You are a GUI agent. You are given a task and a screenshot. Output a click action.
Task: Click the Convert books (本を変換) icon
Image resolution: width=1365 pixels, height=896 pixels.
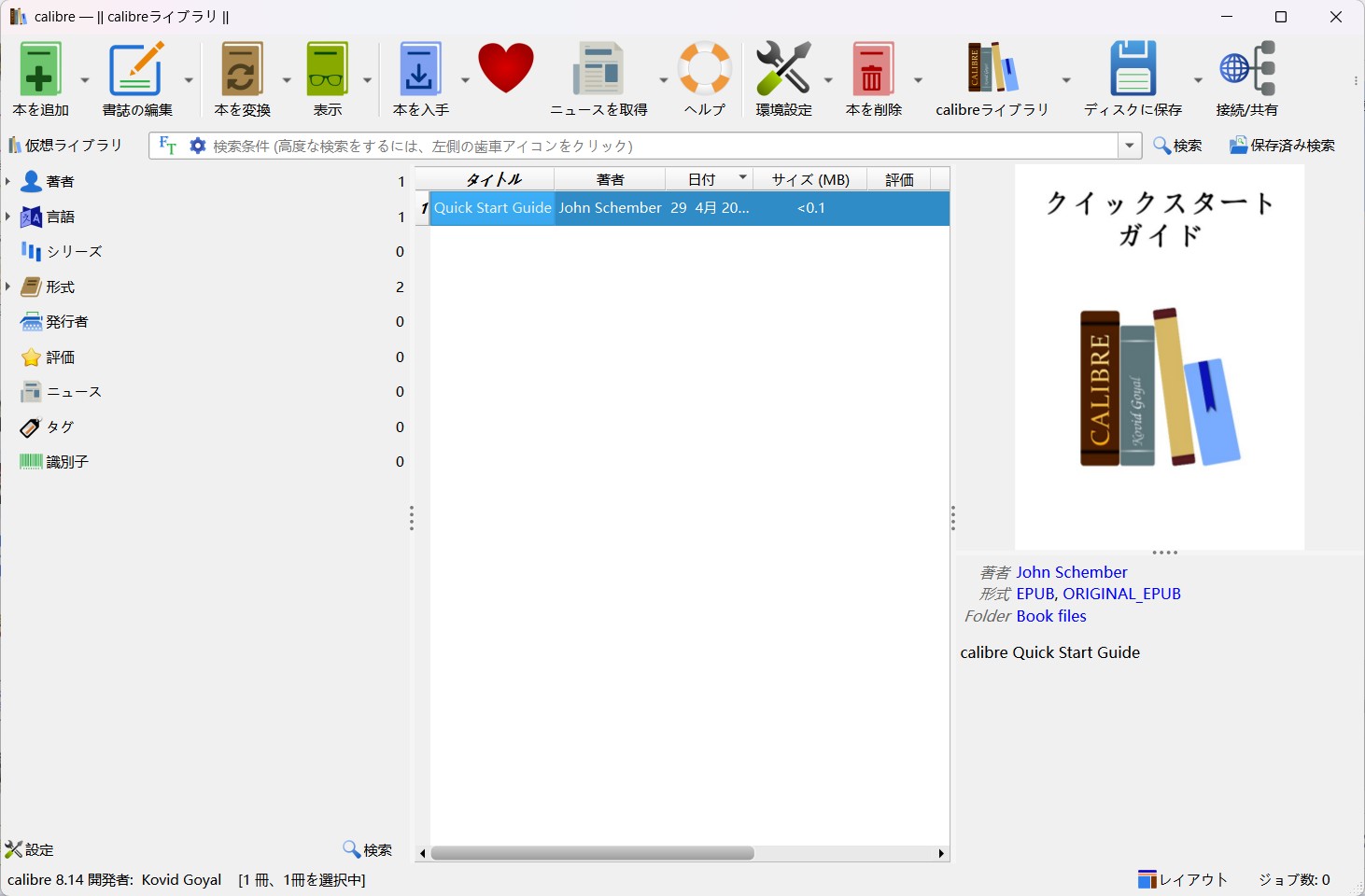coord(242,71)
